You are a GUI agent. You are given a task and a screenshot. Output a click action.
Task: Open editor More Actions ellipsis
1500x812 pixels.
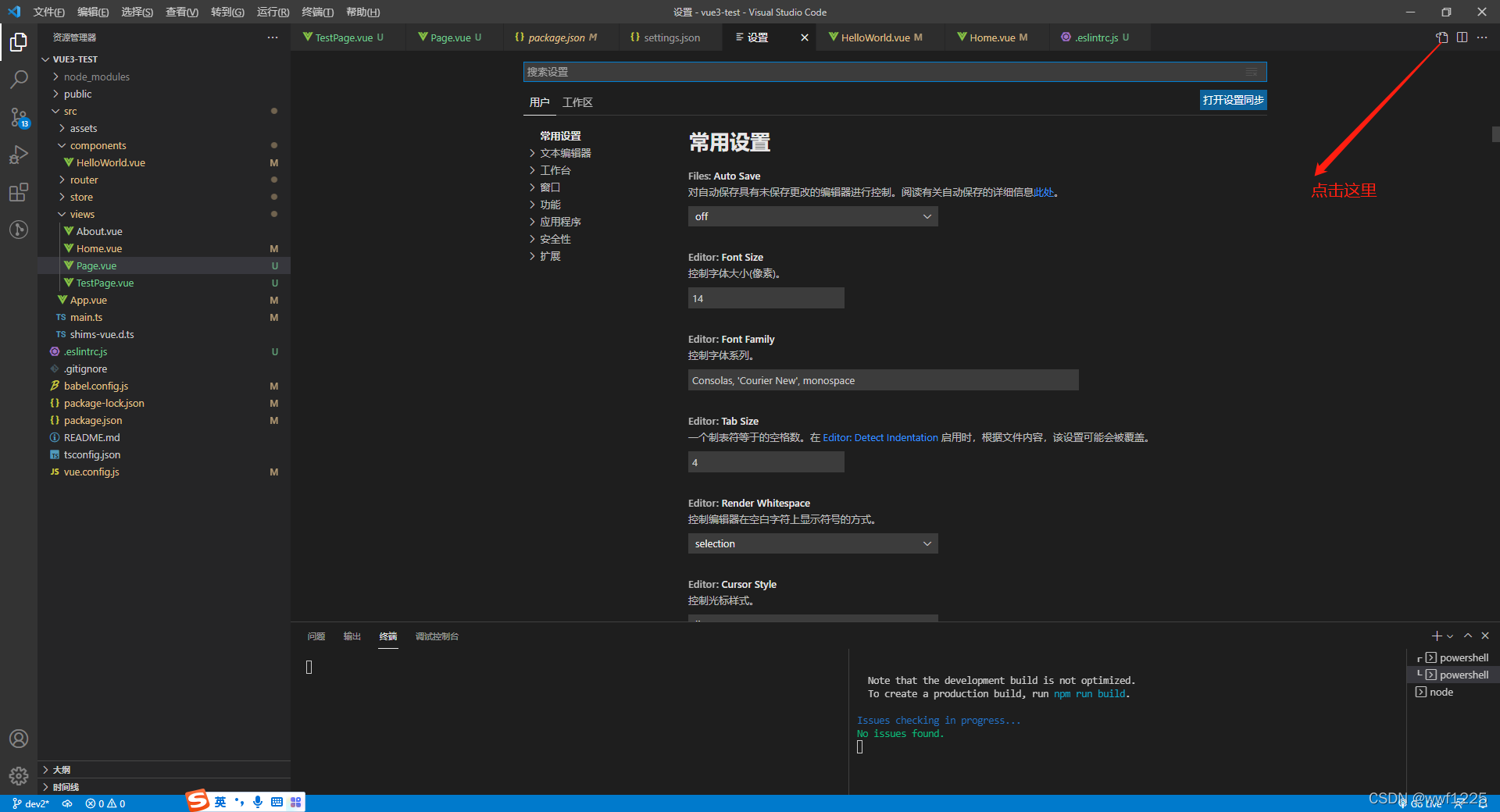coord(1482,37)
